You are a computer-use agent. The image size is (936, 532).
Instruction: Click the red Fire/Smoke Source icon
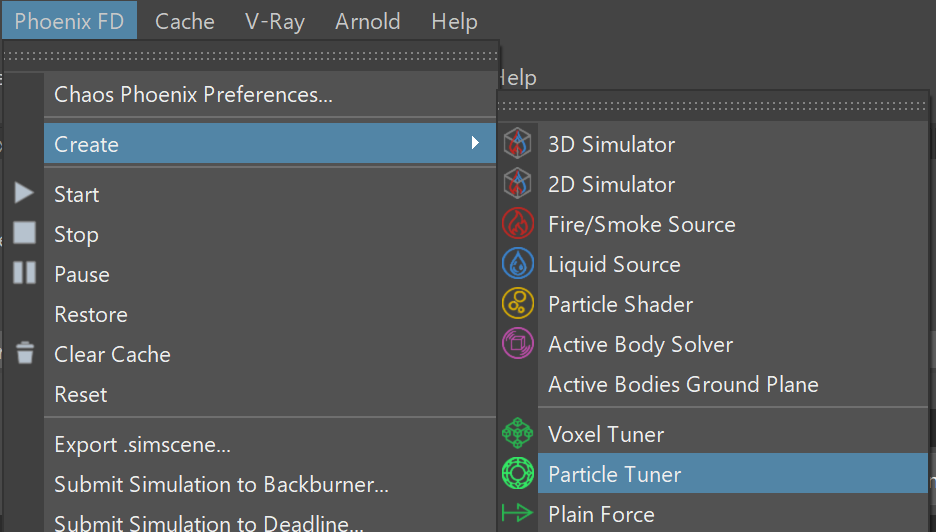518,223
